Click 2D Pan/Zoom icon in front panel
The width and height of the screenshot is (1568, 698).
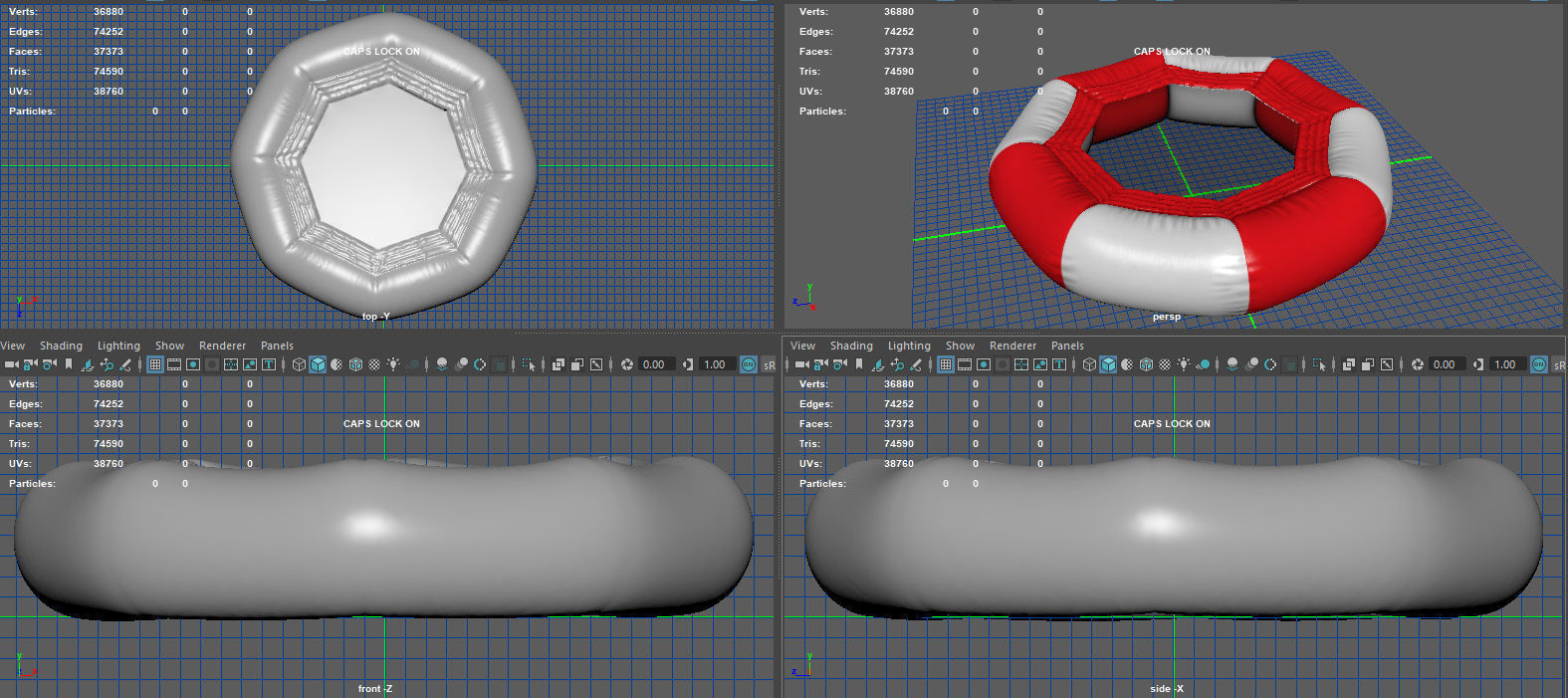[106, 364]
